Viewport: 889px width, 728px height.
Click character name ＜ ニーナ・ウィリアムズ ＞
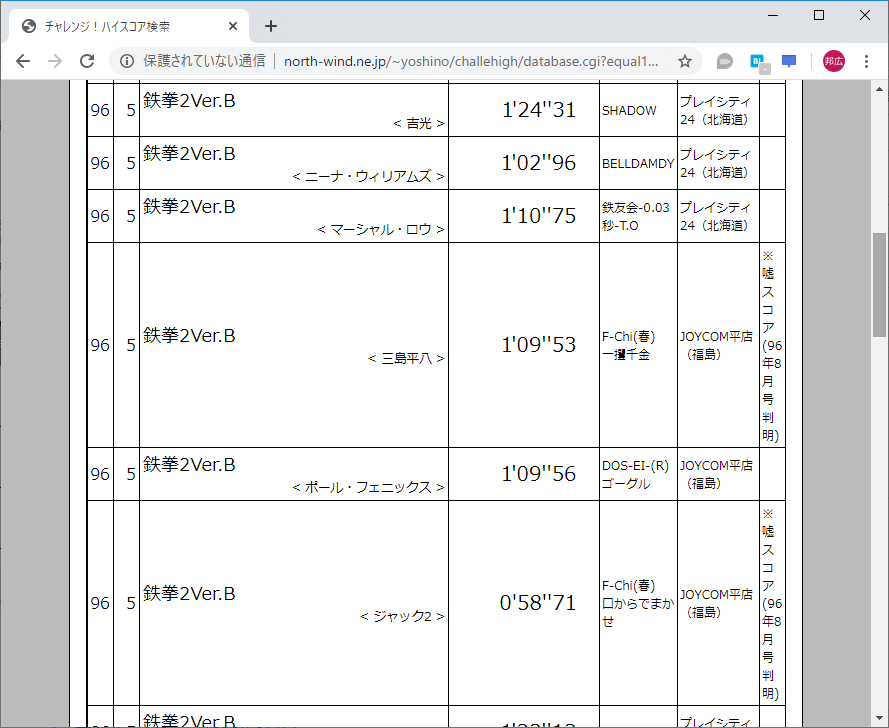pyautogui.click(x=368, y=177)
